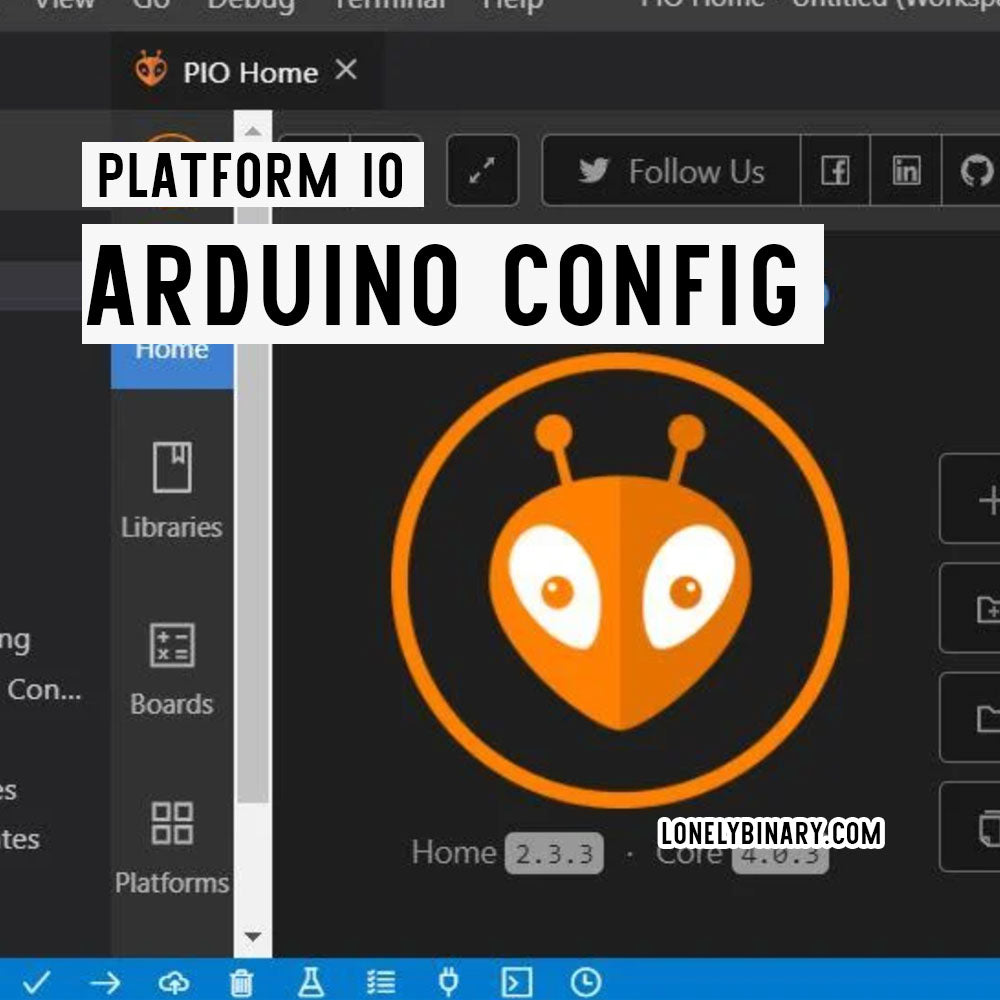Open the Facebook link icon

click(835, 172)
